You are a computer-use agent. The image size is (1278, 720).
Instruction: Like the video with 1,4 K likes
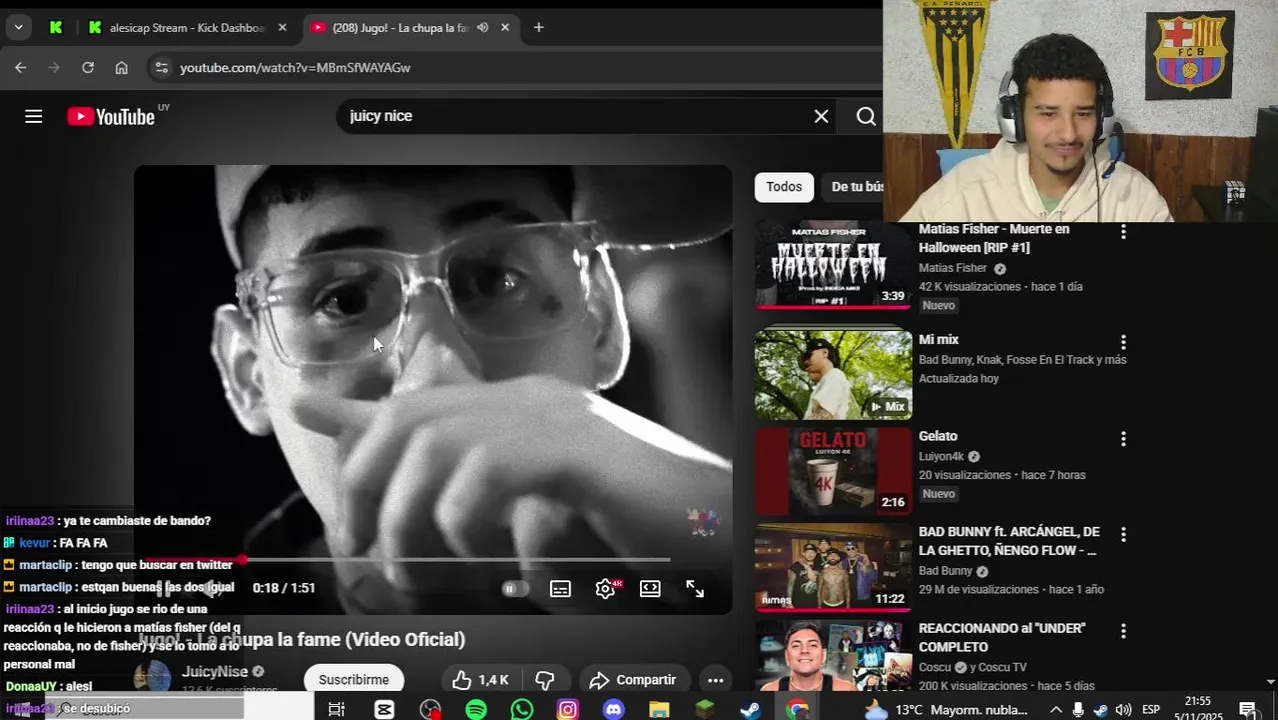pos(481,680)
